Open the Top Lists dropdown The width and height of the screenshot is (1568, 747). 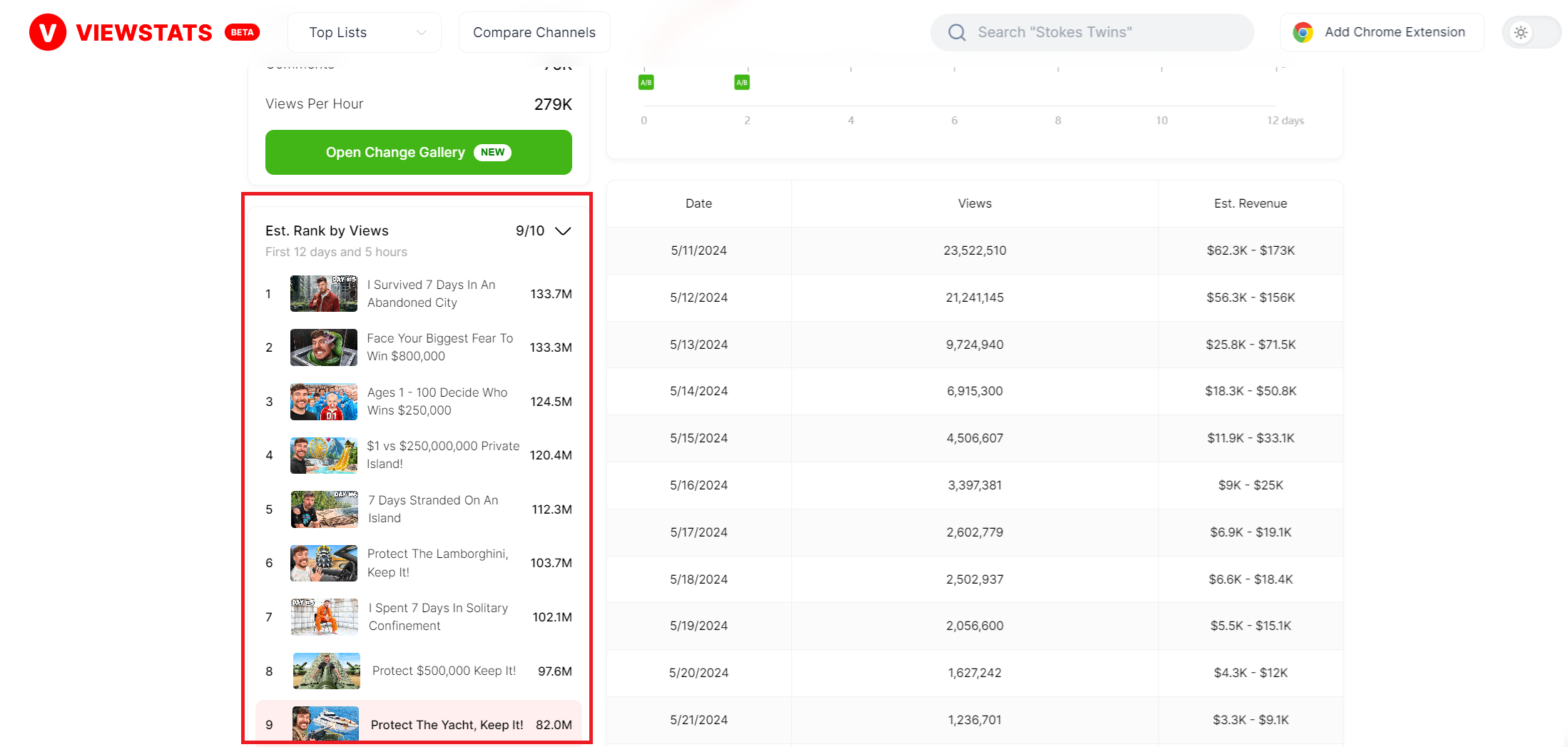click(364, 32)
